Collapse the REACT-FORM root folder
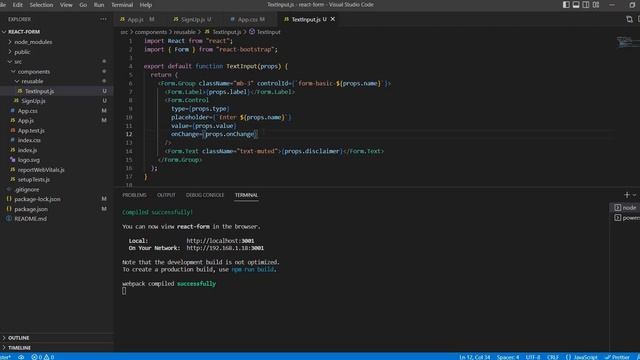Screen dimensions: 640x360 click(57, 32)
